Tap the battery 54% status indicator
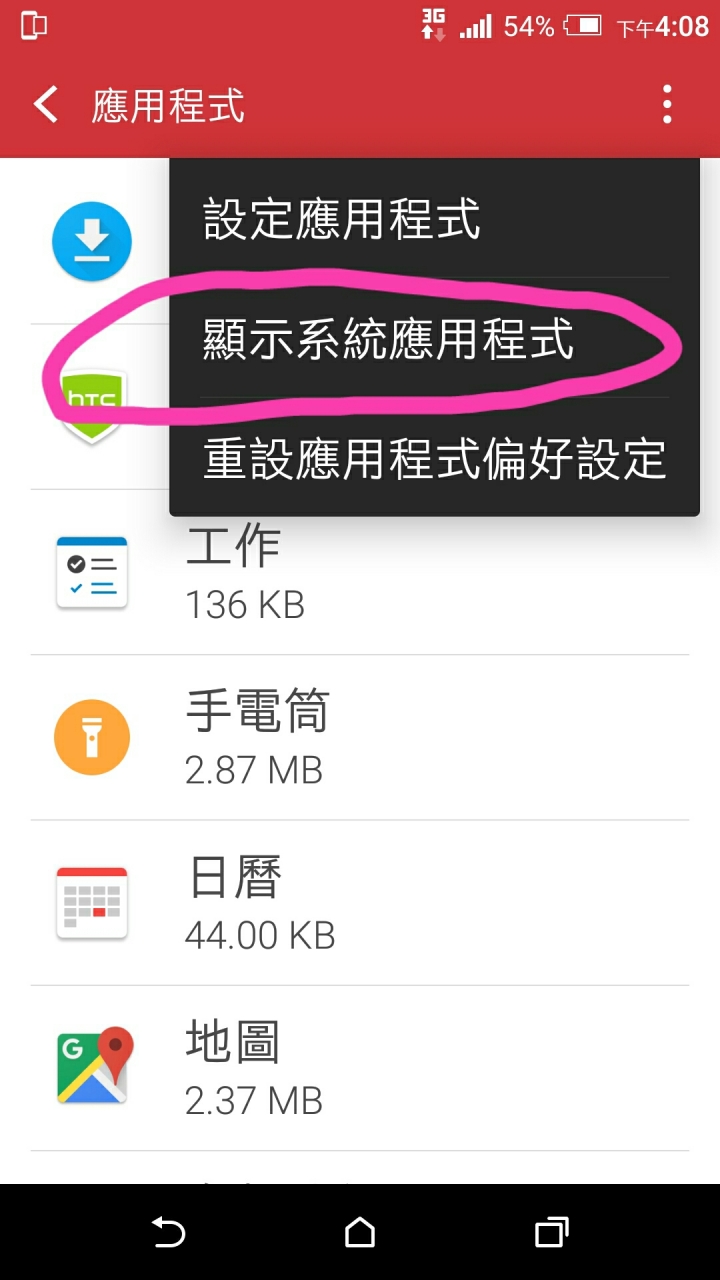This screenshot has height=1280, width=720. click(x=552, y=26)
